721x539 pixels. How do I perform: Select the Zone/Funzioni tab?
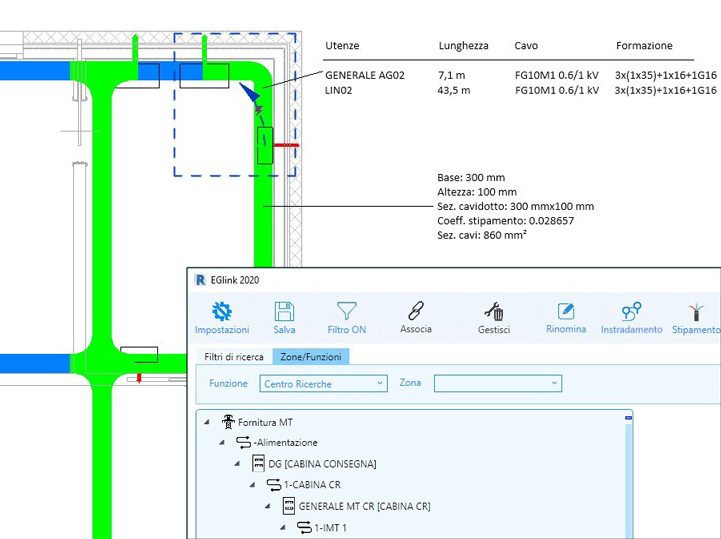click(x=311, y=356)
